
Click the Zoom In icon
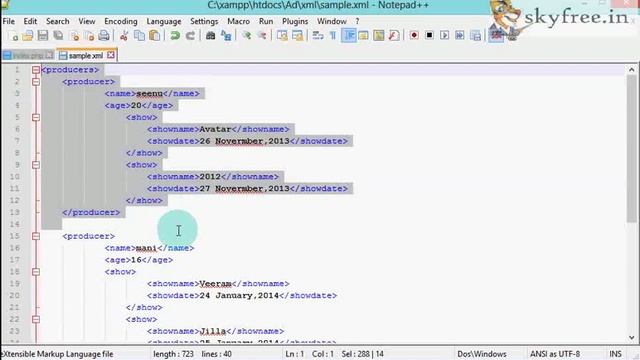click(246, 36)
